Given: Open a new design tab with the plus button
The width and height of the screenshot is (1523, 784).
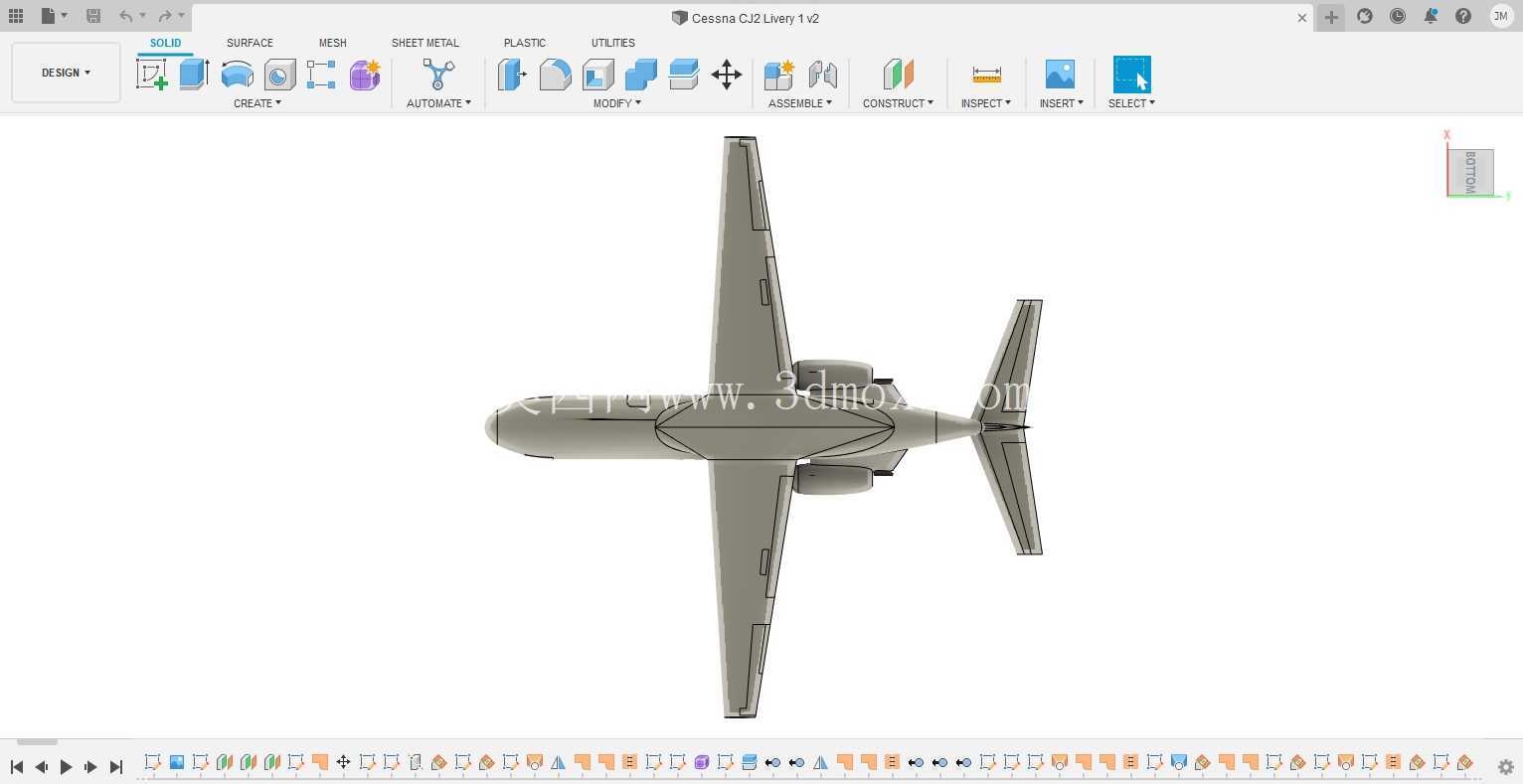Looking at the screenshot, I should coord(1331,17).
